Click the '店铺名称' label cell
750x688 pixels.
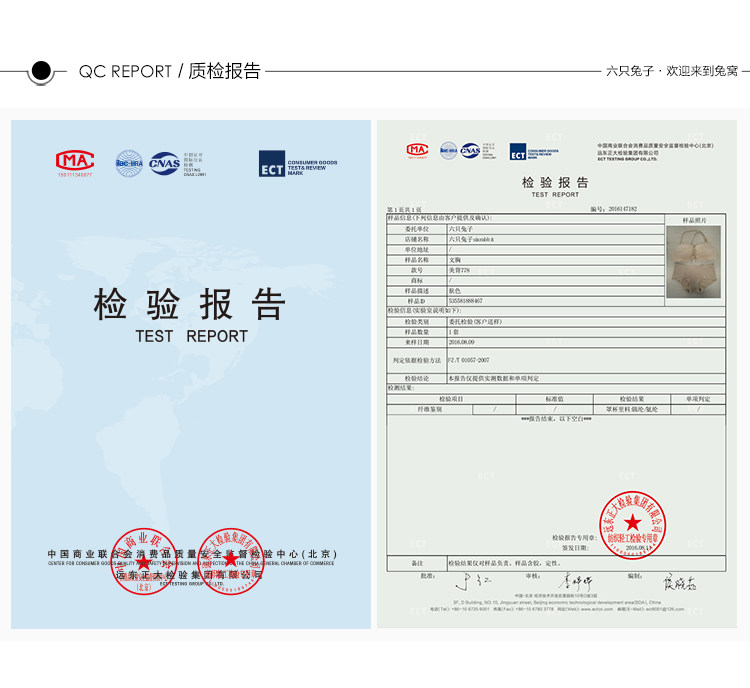417,239
